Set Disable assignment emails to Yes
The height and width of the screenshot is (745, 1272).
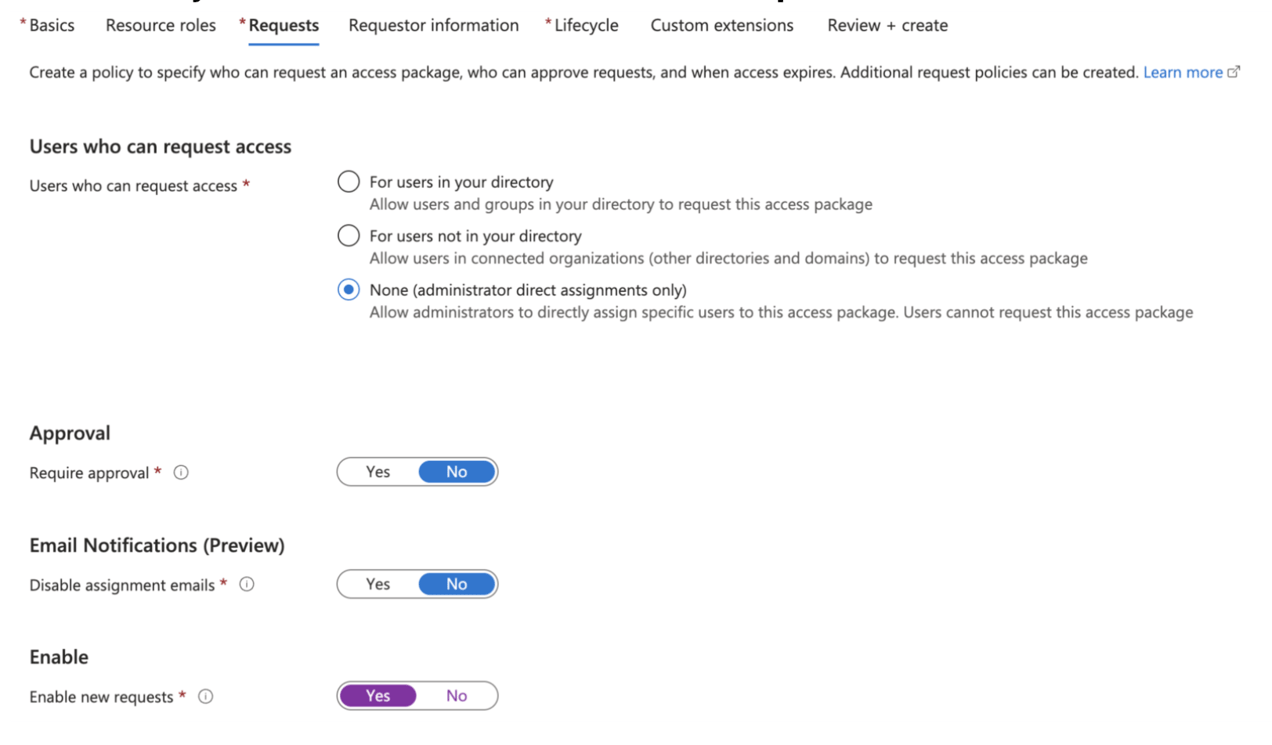point(378,583)
